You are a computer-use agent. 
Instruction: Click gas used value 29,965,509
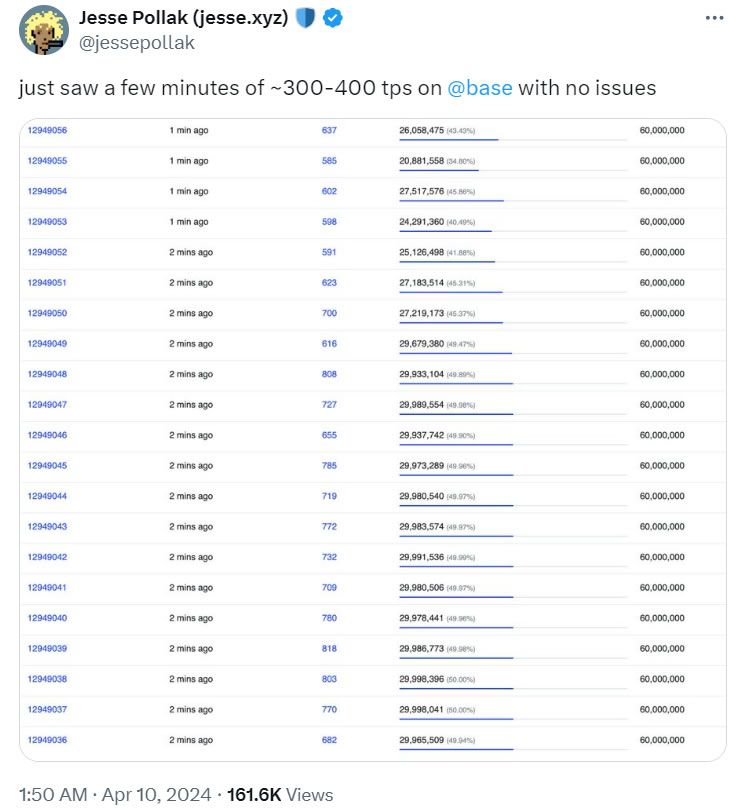click(x=422, y=740)
